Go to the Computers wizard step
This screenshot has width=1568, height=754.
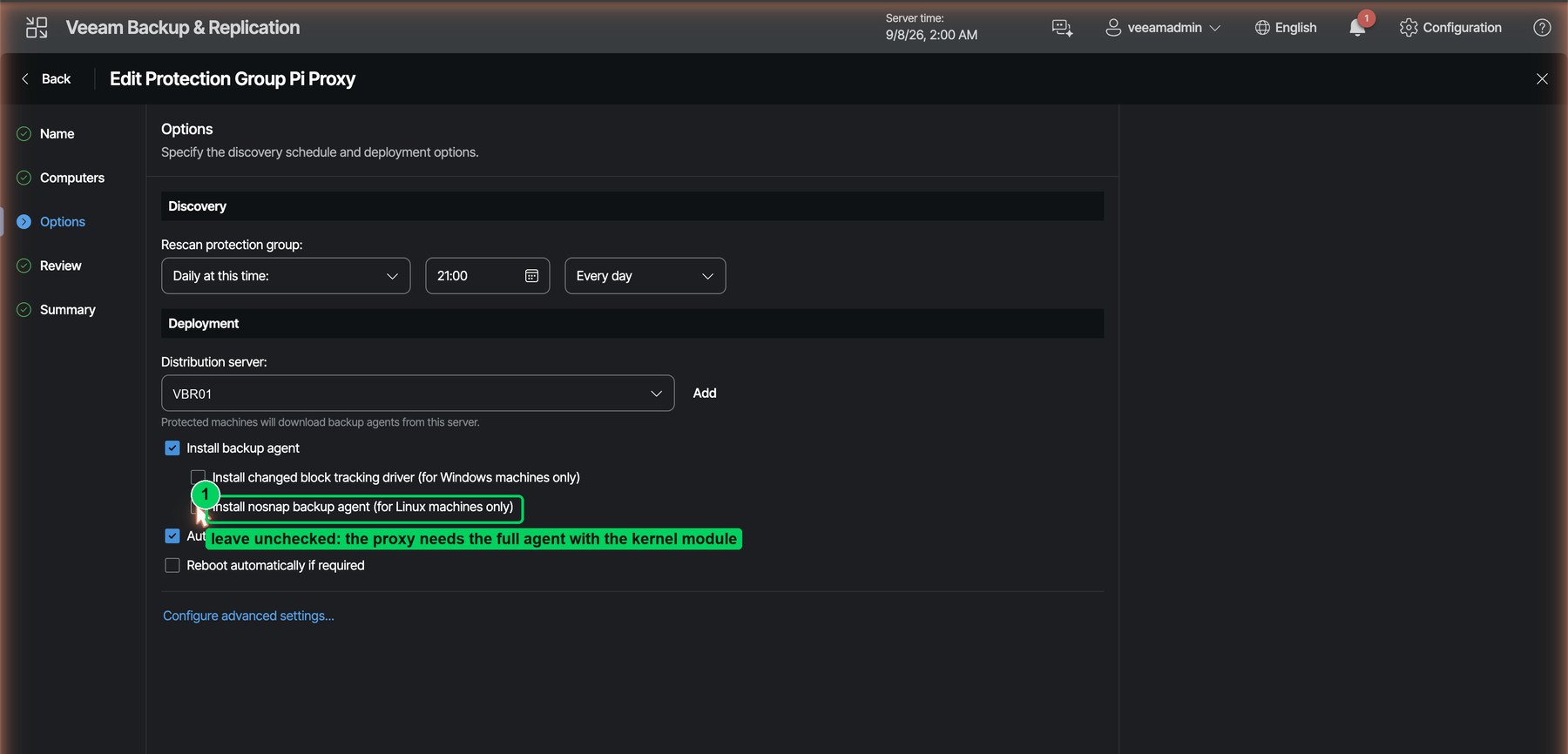pyautogui.click(x=72, y=178)
